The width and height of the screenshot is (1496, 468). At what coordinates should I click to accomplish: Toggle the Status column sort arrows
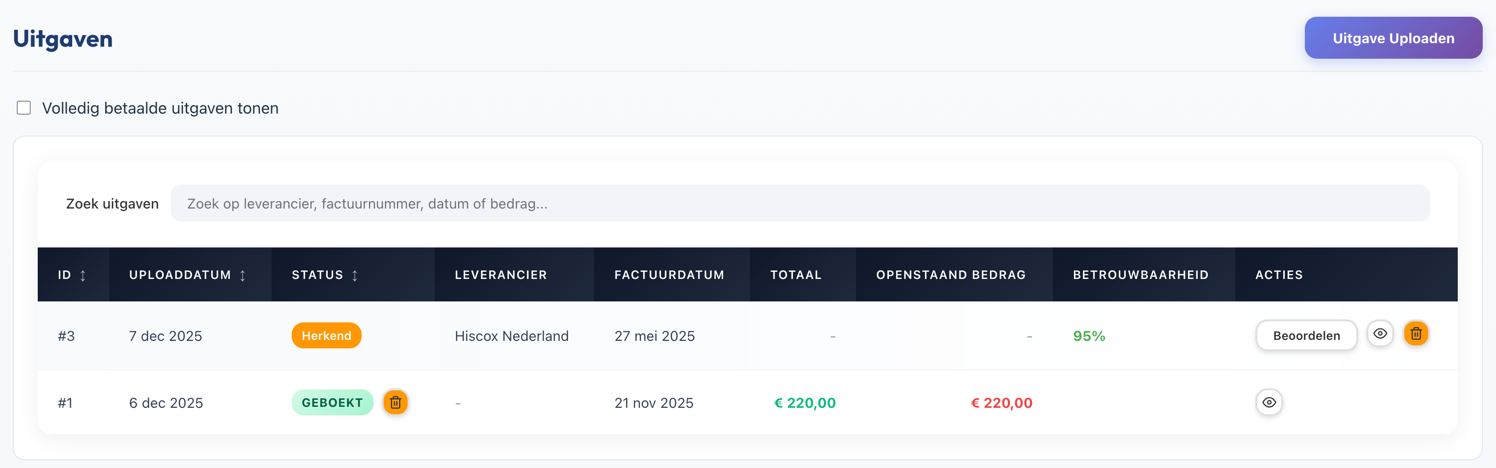tap(355, 275)
